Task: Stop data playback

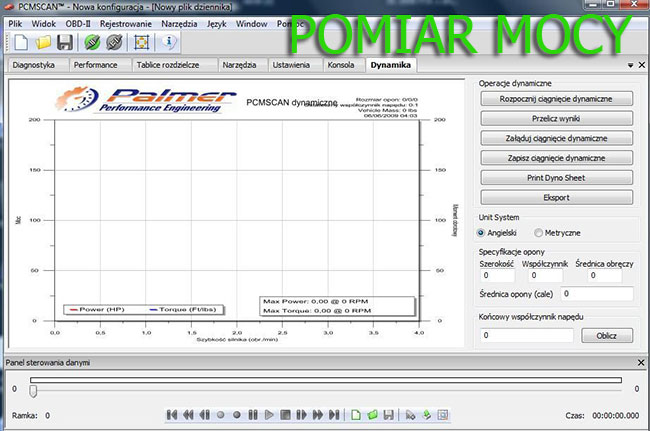Action: point(285,415)
